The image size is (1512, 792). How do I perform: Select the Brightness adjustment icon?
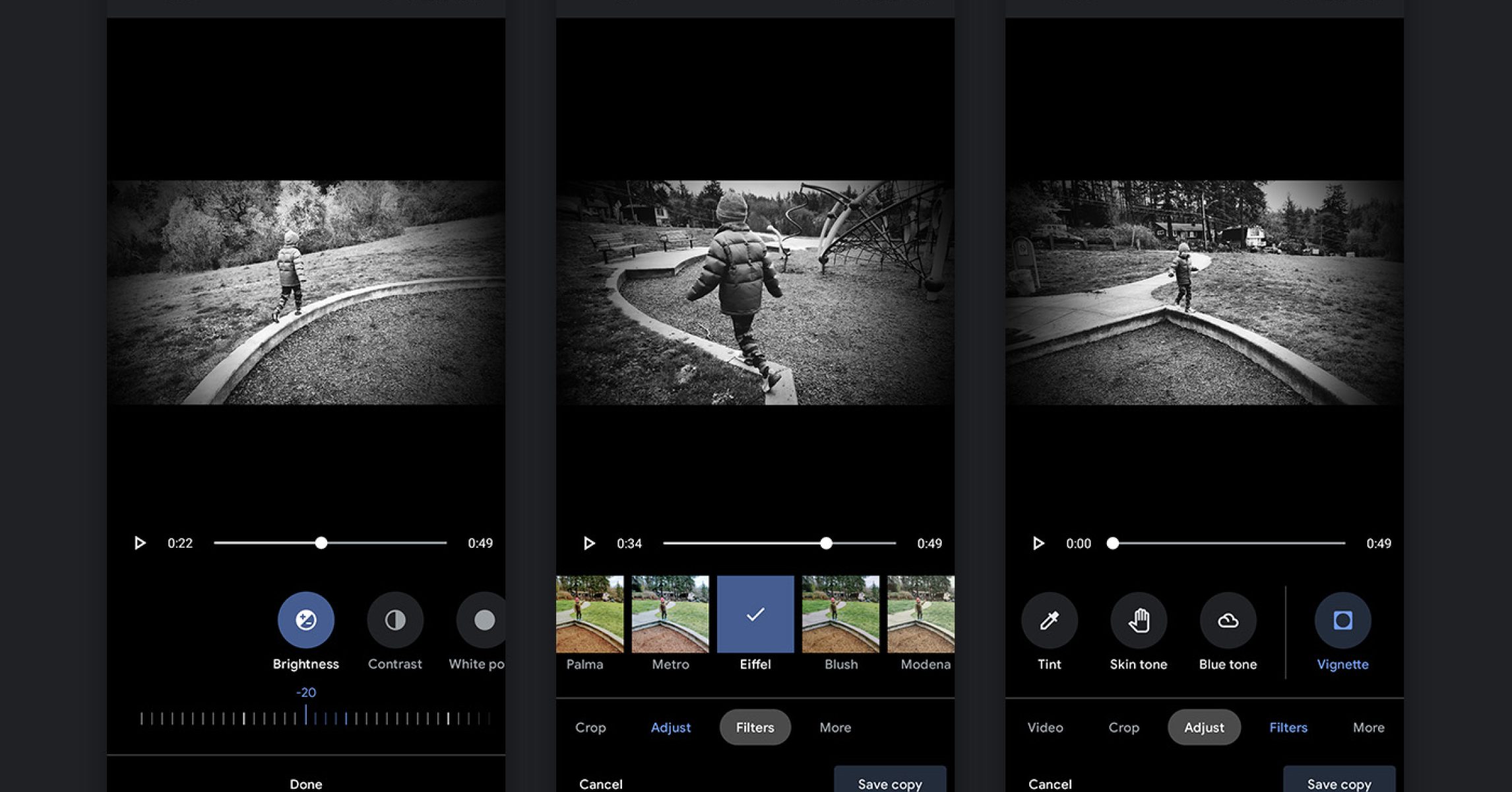(x=305, y=620)
